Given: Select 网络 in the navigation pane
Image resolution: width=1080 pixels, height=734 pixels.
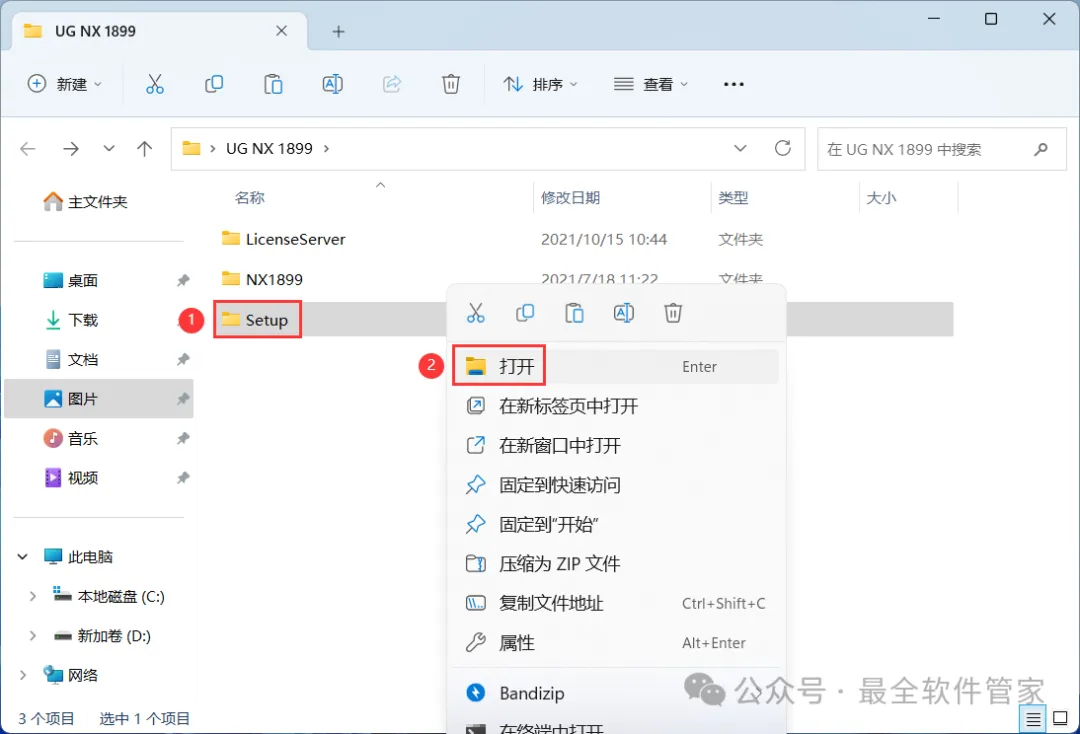Looking at the screenshot, I should point(72,675).
